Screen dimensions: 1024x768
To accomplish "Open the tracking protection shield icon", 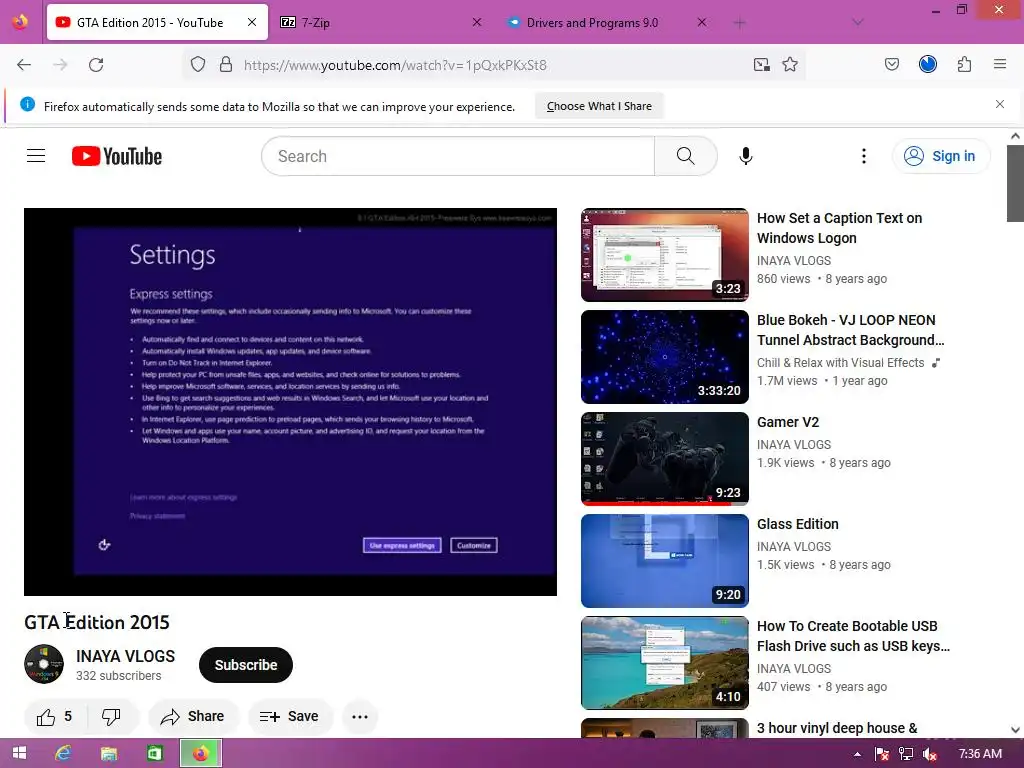I will tap(198, 65).
